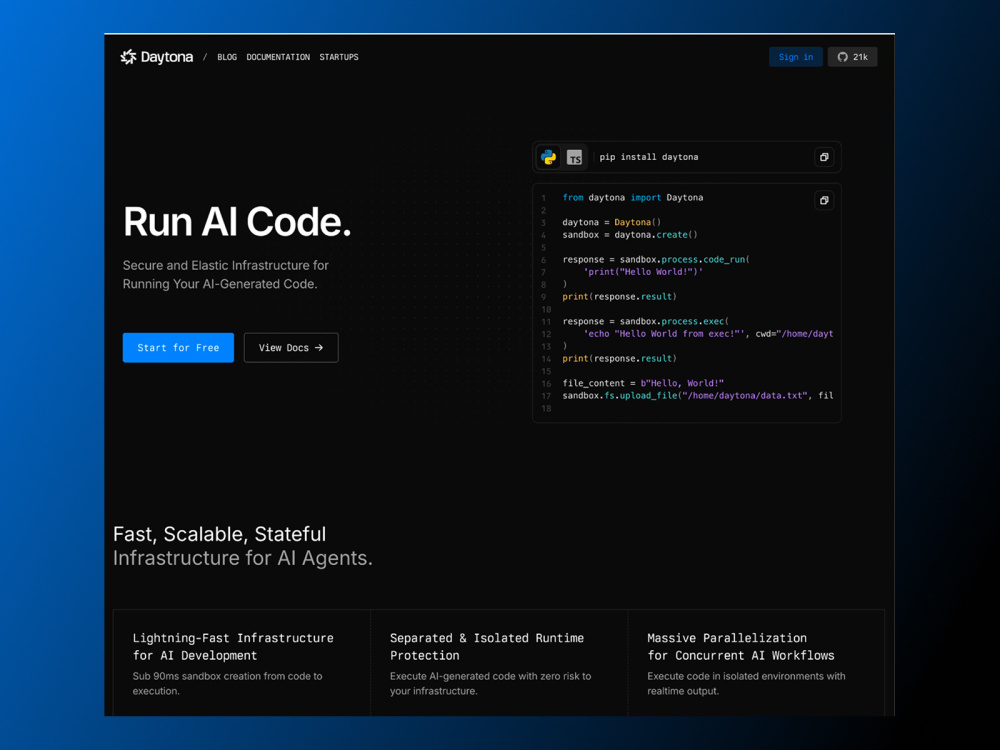Click Start for Free button
This screenshot has height=750, width=1000.
pyautogui.click(x=178, y=348)
